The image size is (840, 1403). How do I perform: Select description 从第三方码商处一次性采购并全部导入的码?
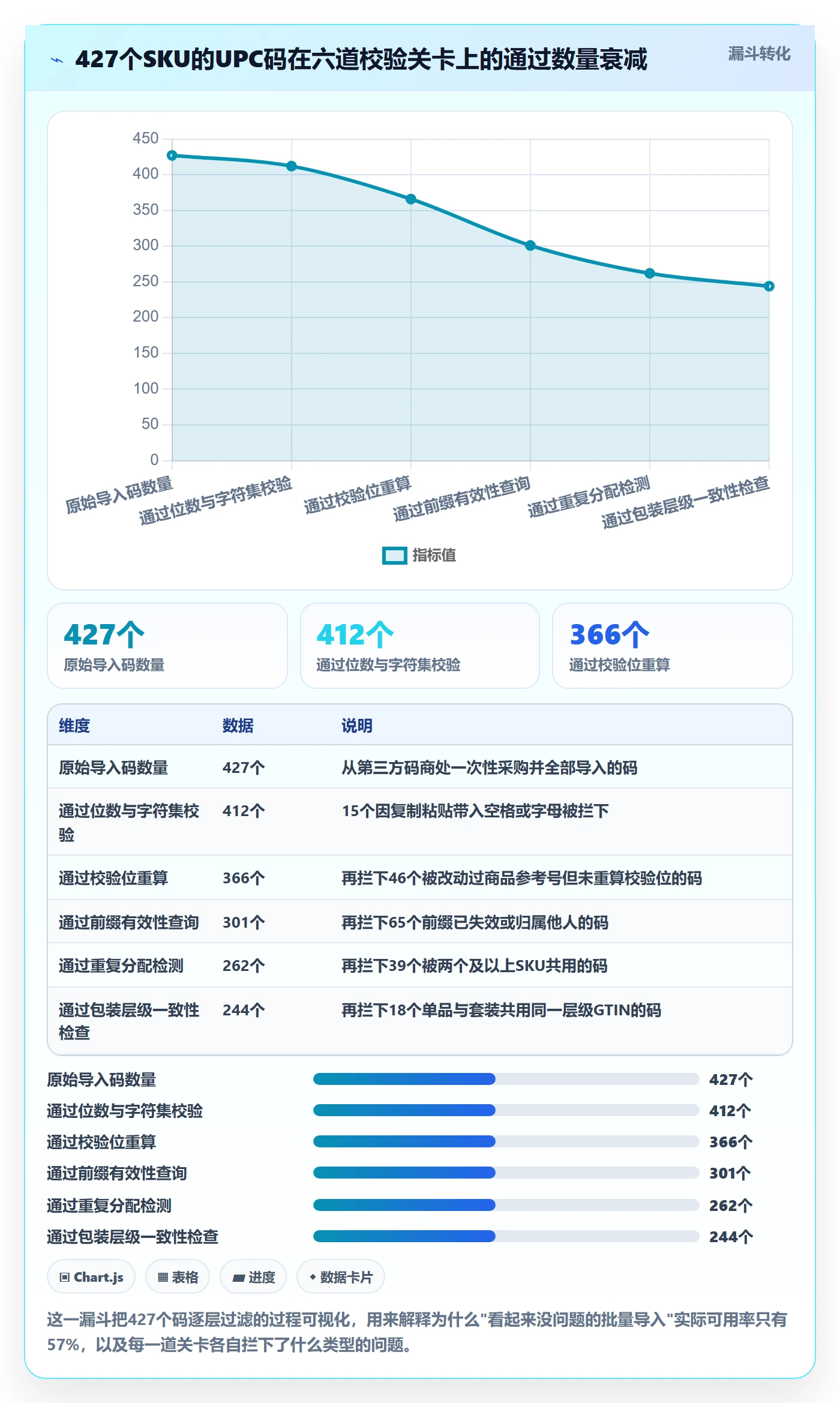click(x=489, y=768)
